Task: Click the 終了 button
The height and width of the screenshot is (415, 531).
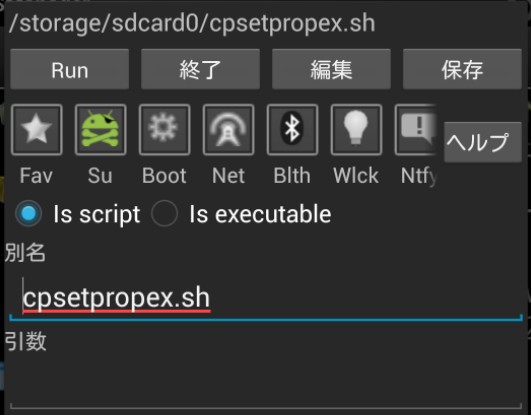Action: pyautogui.click(x=200, y=69)
